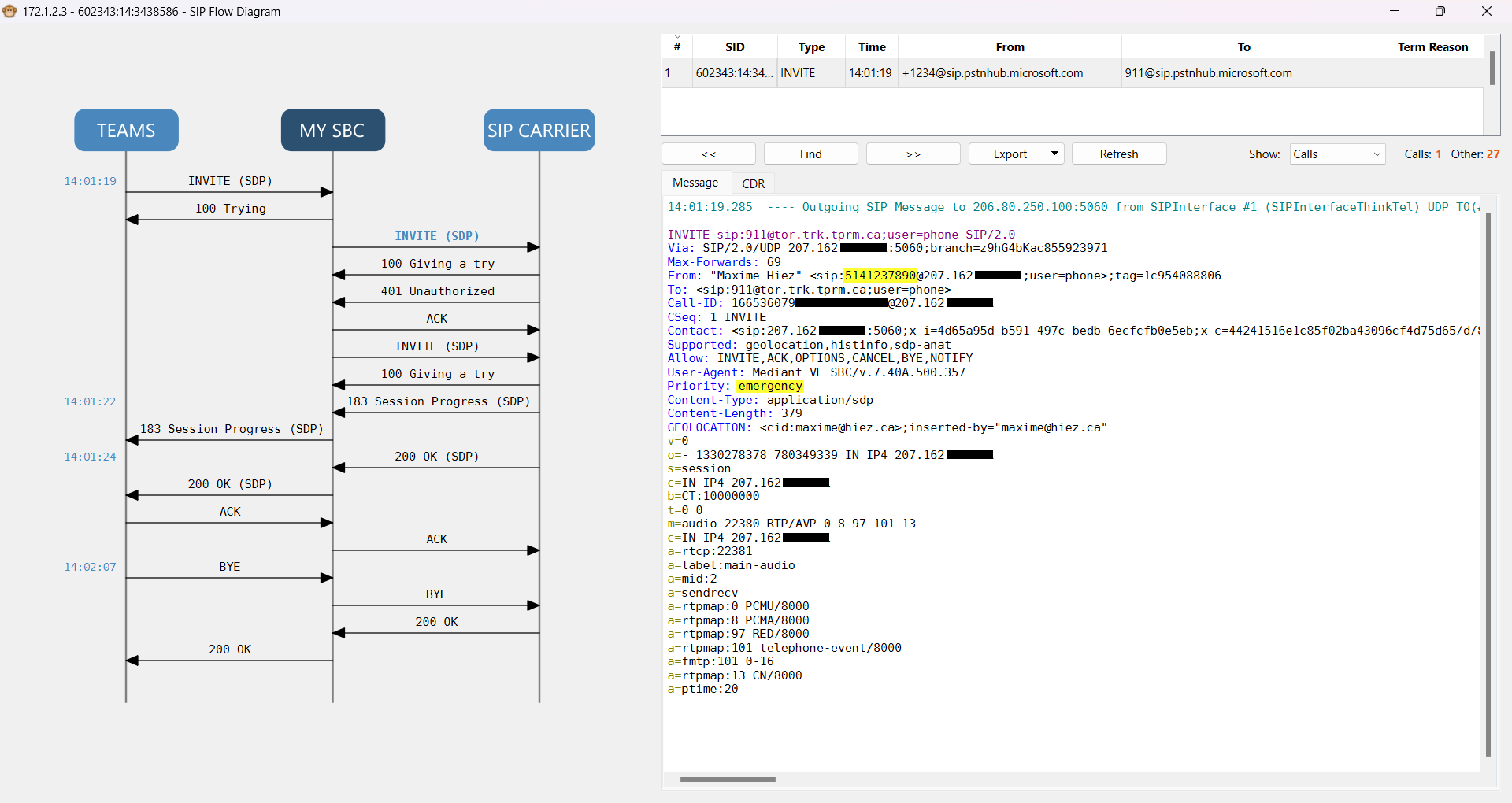
Task: Click the Refresh button
Action: point(1118,154)
